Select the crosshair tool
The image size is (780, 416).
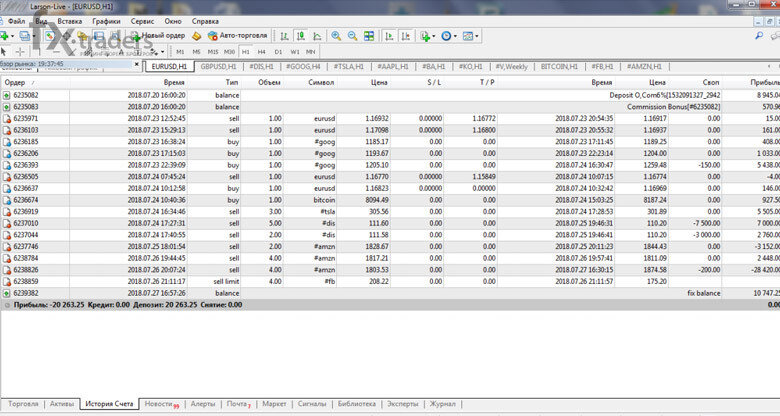click(x=20, y=52)
